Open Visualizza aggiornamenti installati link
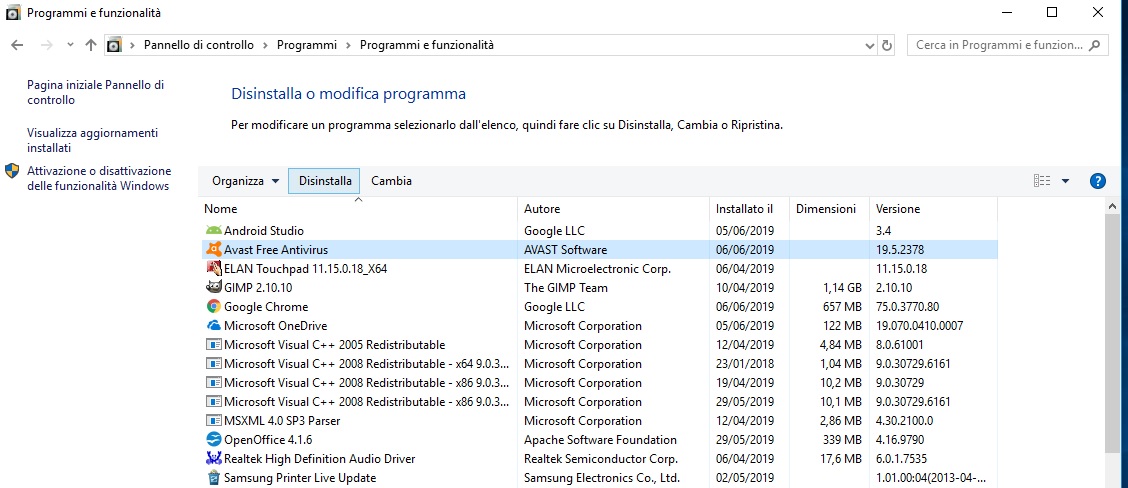1128x488 pixels. pyautogui.click(x=92, y=140)
